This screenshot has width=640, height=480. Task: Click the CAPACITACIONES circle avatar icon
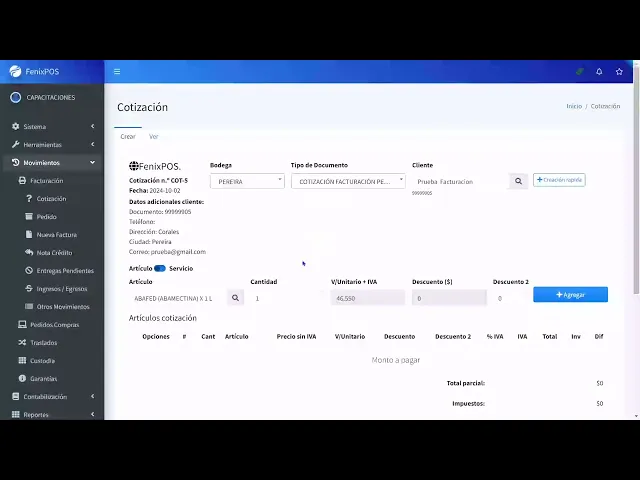[x=16, y=98]
